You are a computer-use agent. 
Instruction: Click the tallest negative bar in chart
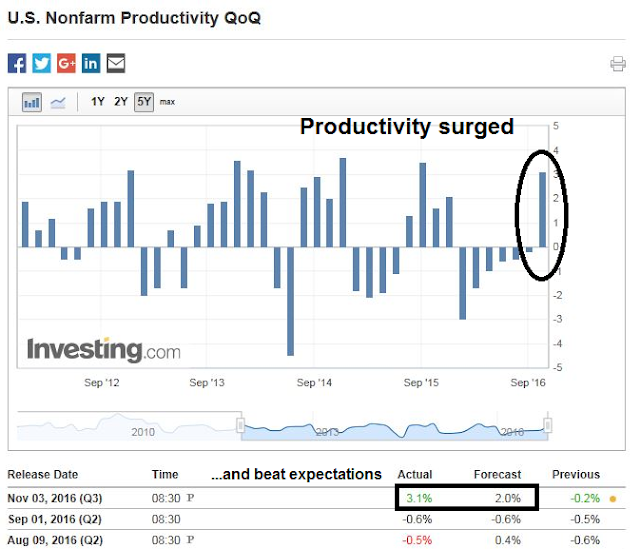coord(290,301)
